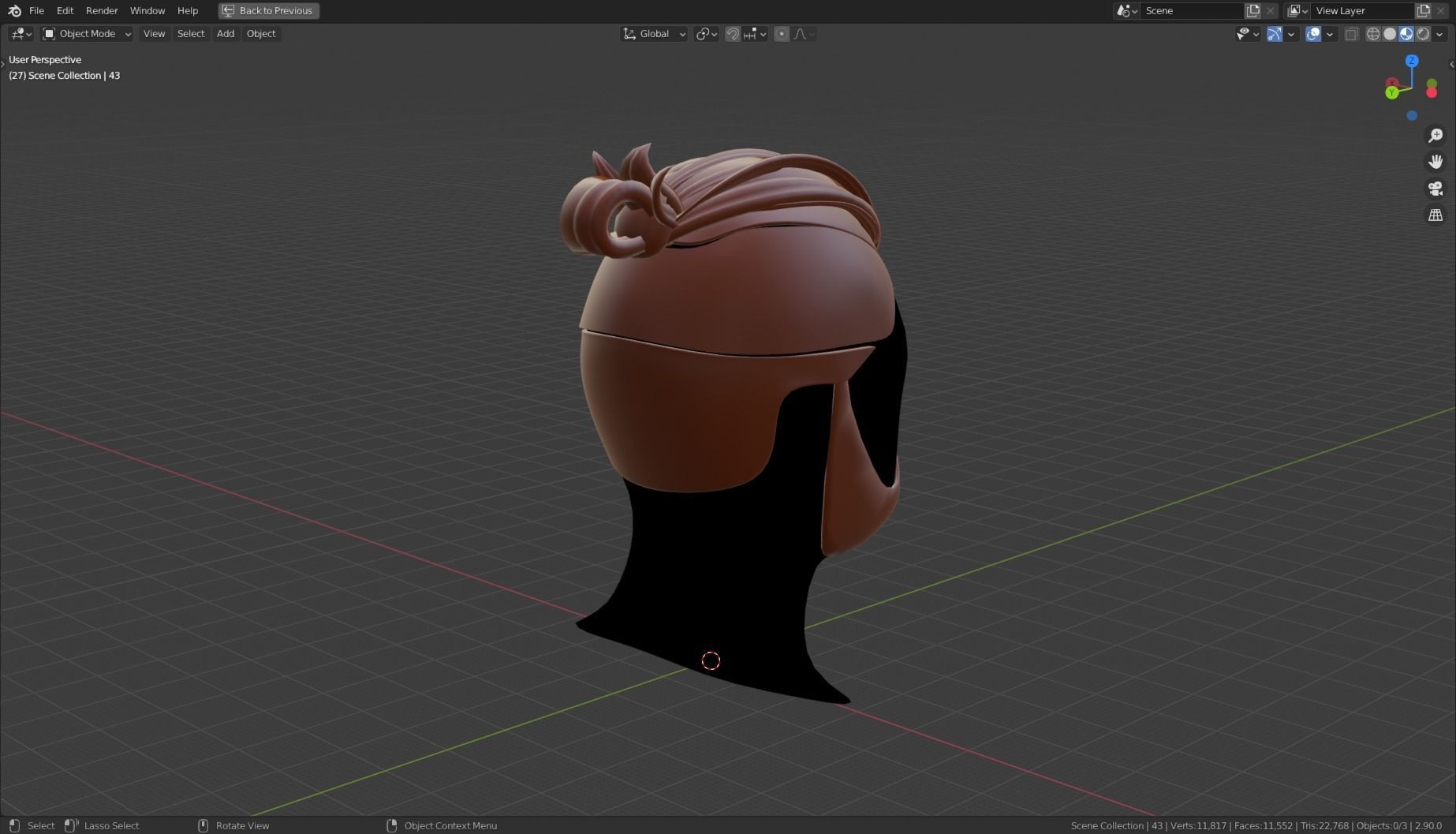Click the 'Tris:22,768' status entry
Viewport: 1456px width, 834px height.
pos(1324,826)
